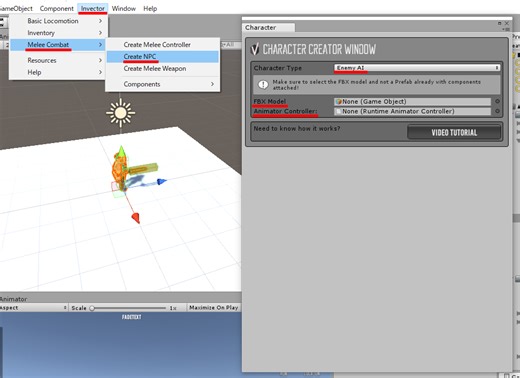Choose Create Melee Weapon
The image size is (520, 378).
coord(163,69)
